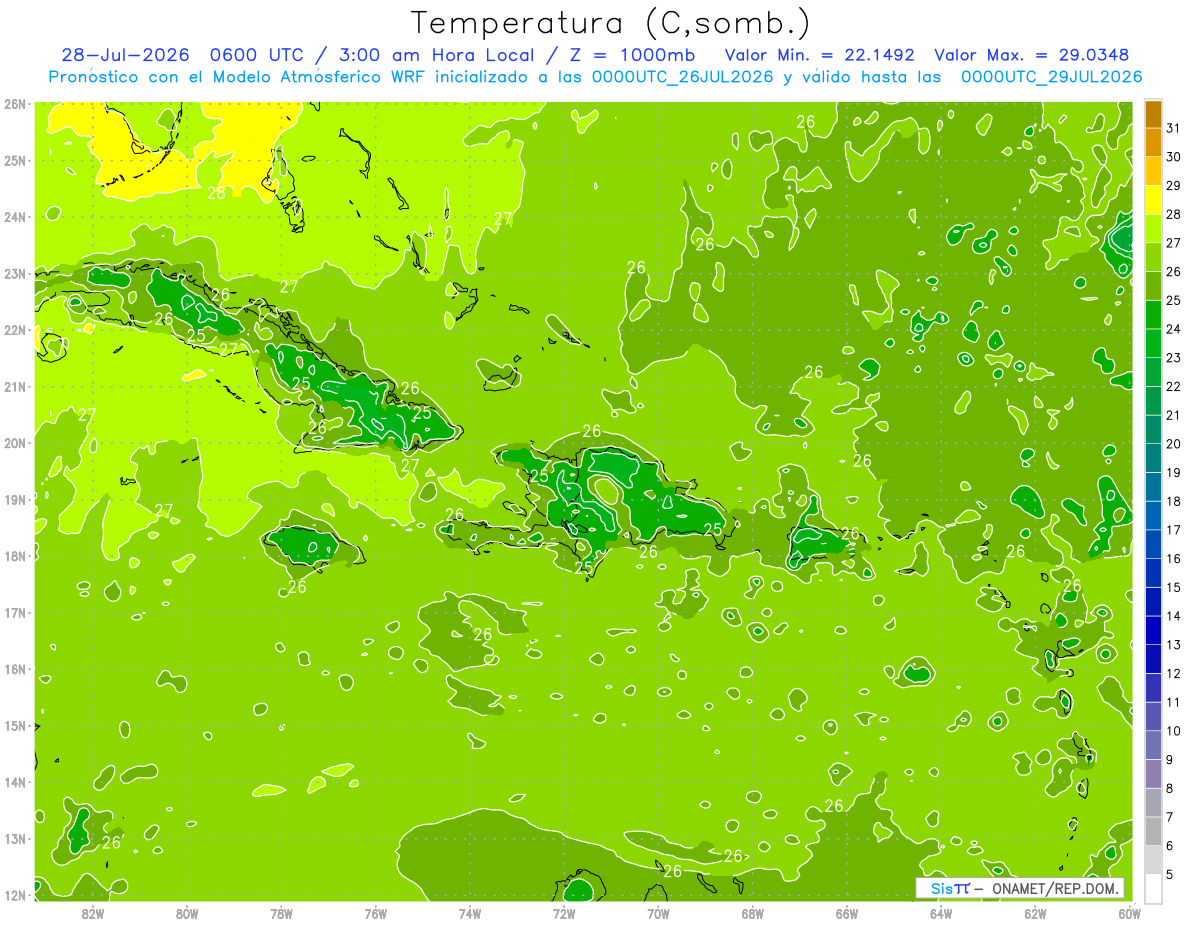Click the legend value '20'
This screenshot has width=1200, height=927.
point(1174,444)
